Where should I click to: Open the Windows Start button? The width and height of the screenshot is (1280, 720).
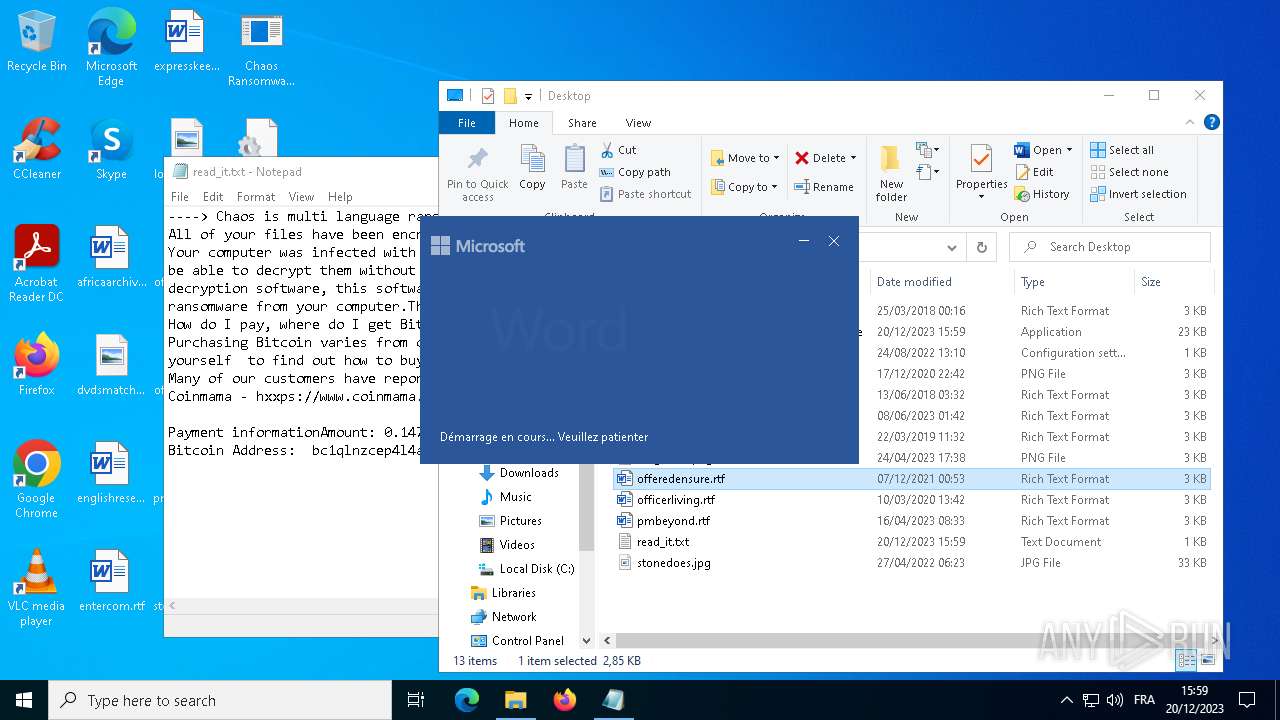click(x=24, y=700)
